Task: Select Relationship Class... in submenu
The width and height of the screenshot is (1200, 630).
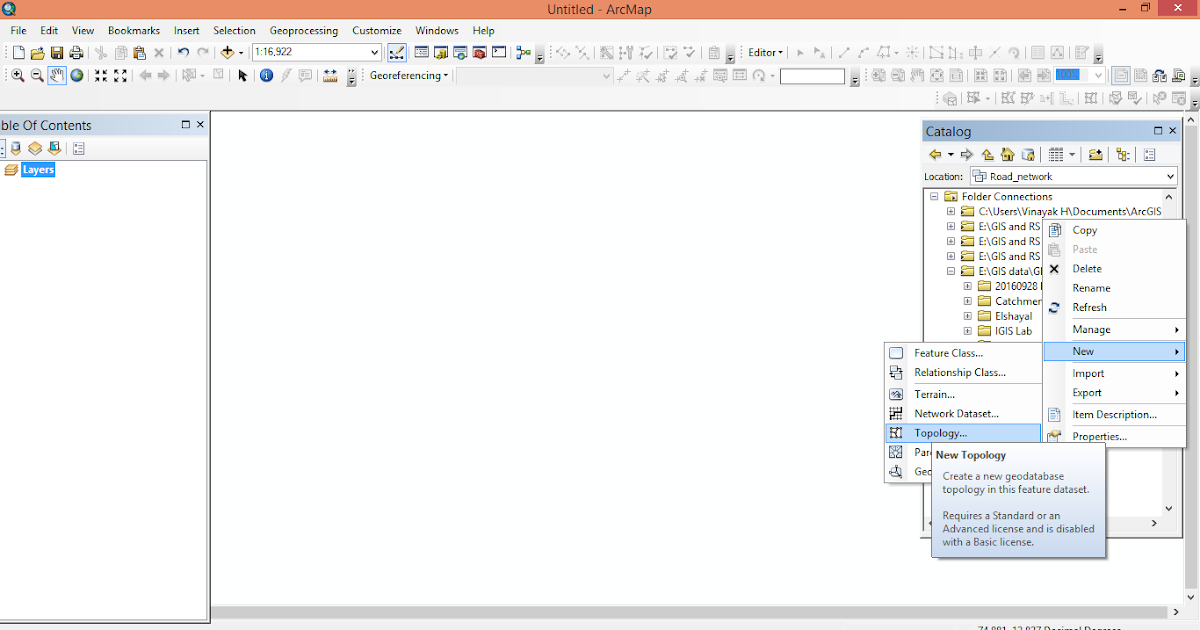Action: [x=963, y=372]
